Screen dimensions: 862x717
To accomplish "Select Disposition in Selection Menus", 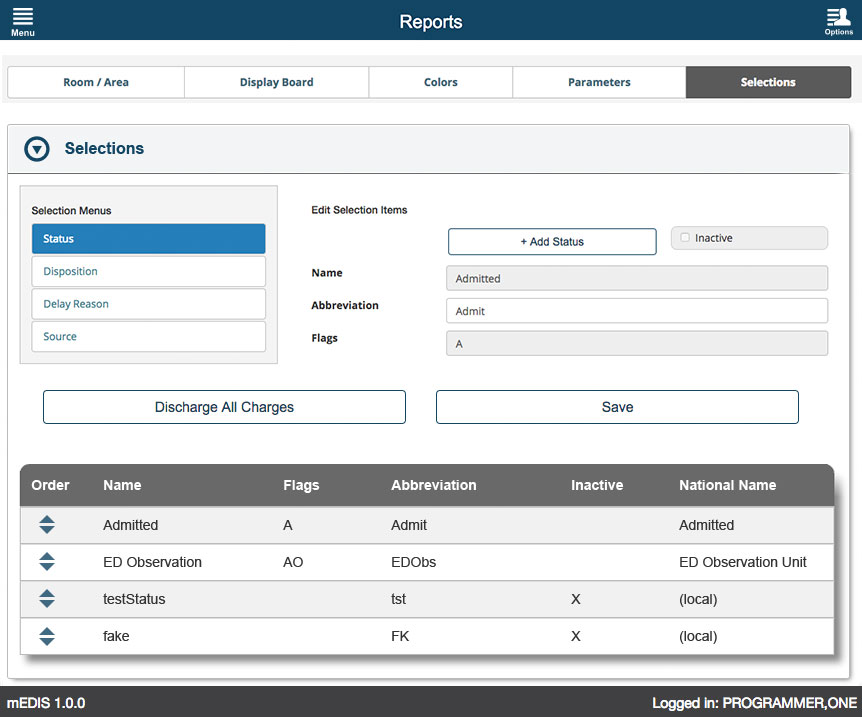I will point(148,271).
